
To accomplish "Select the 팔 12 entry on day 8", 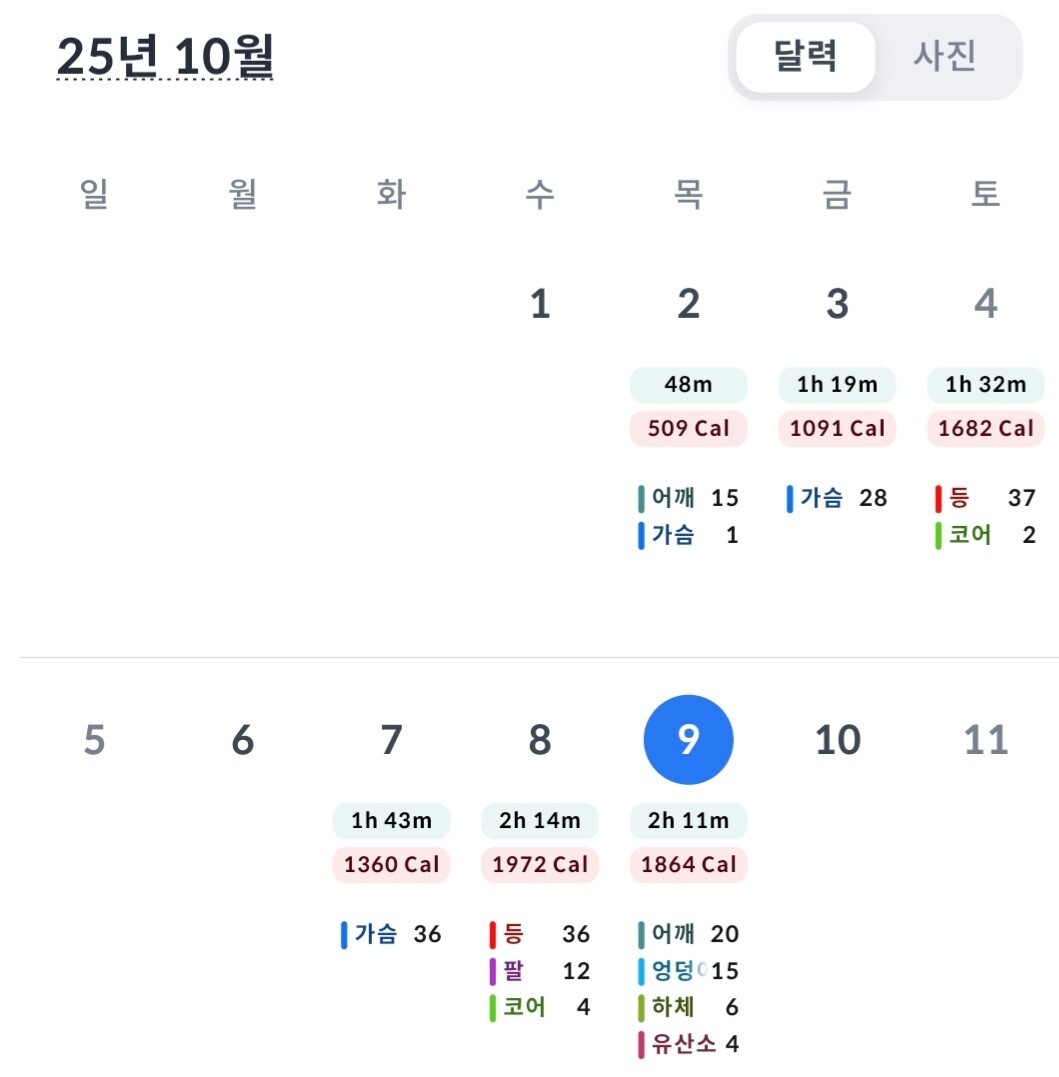I will tap(540, 971).
